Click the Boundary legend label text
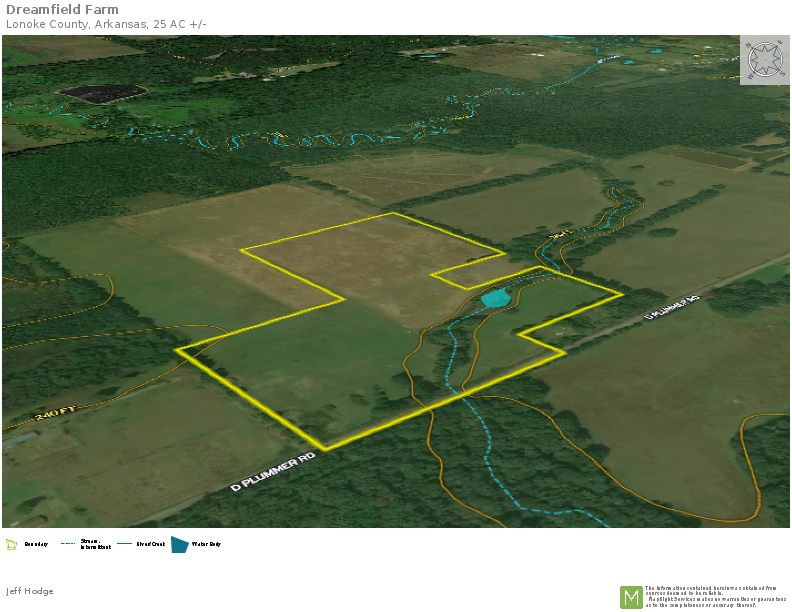The height and width of the screenshot is (612, 792). pos(35,545)
